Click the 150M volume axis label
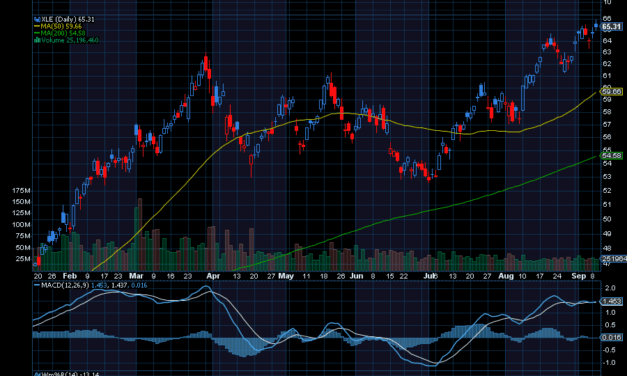 (21, 202)
